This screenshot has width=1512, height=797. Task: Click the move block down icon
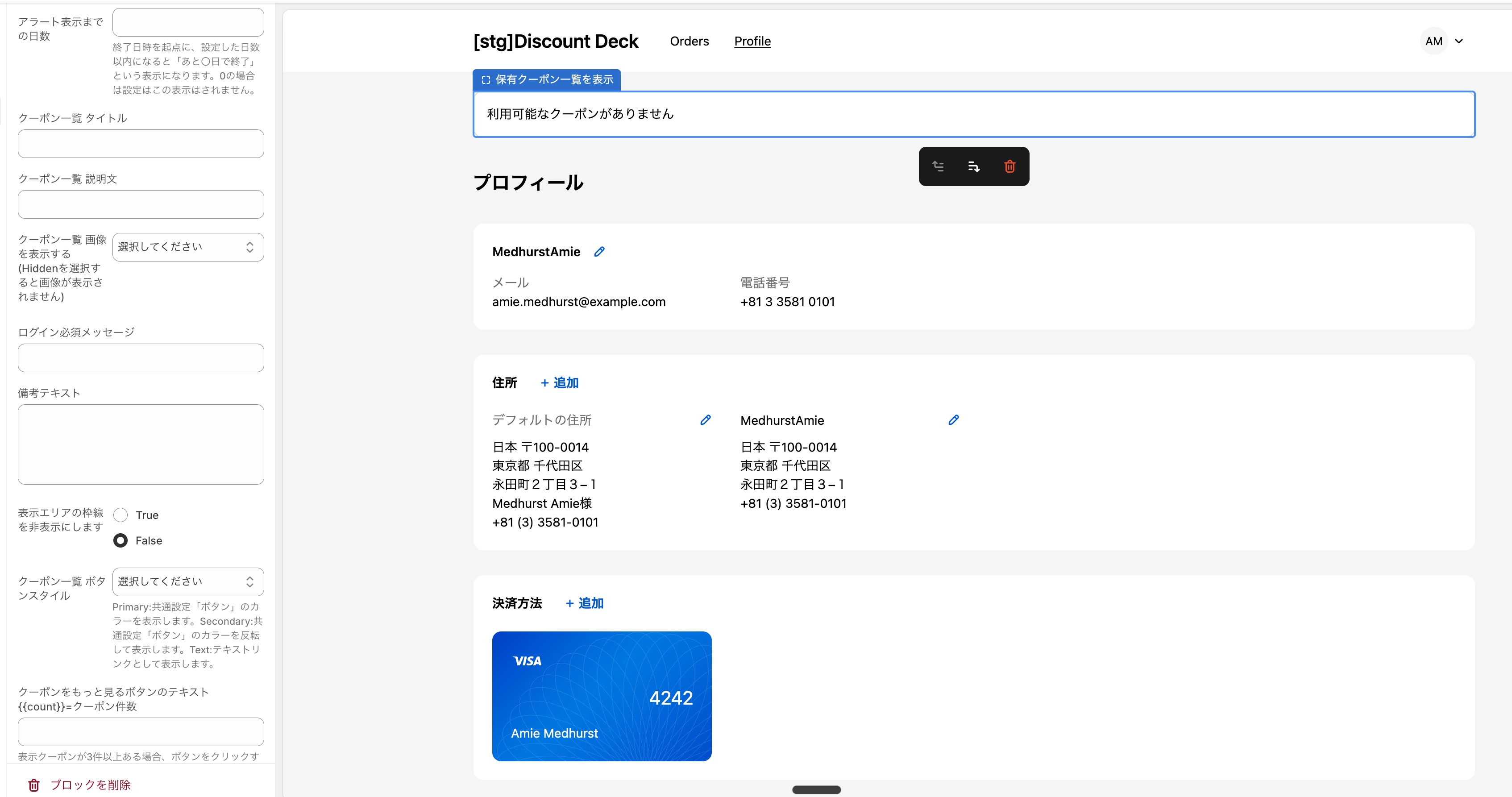coord(974,167)
